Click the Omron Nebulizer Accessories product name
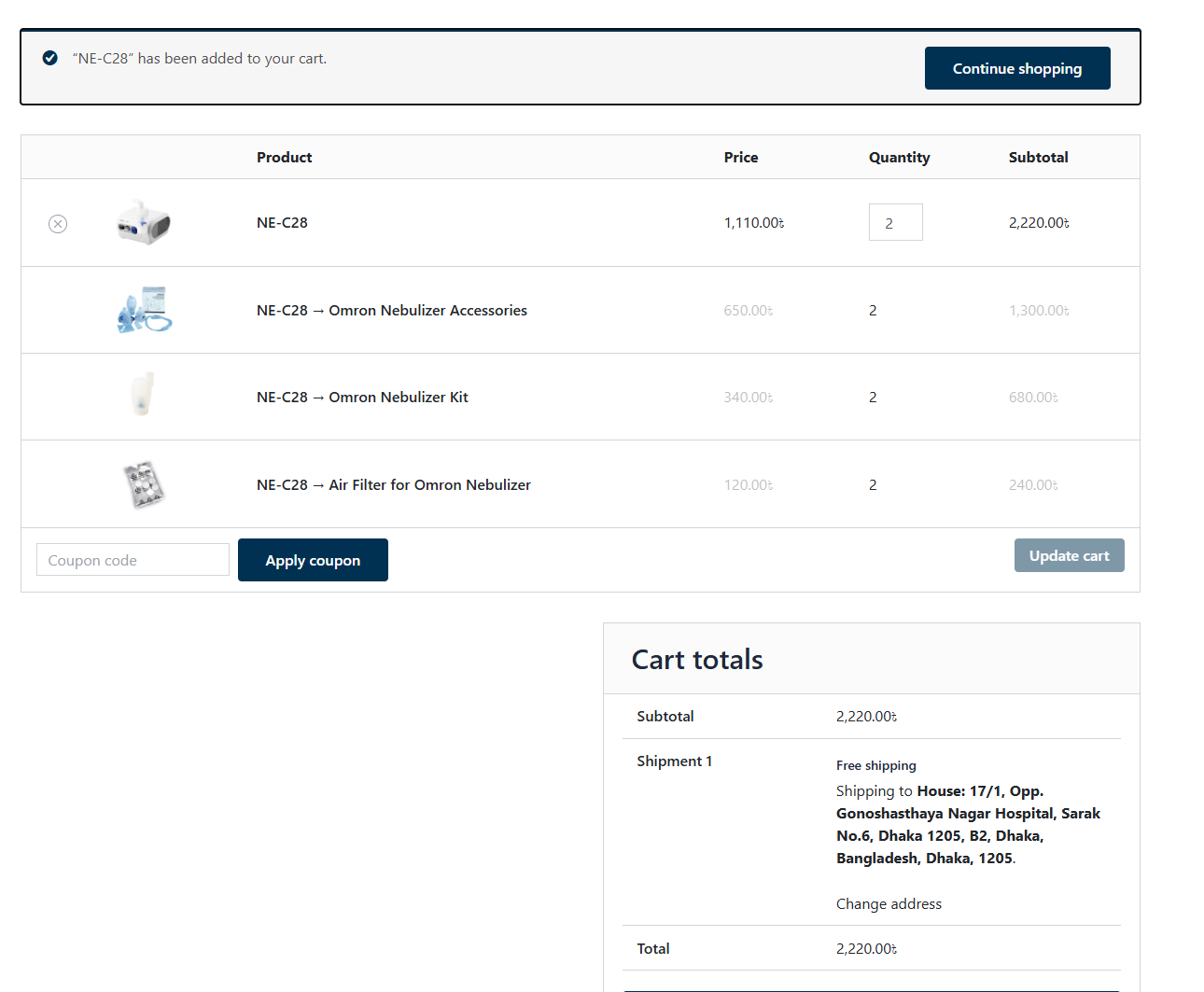Image resolution: width=1204 pixels, height=992 pixels. point(427,311)
